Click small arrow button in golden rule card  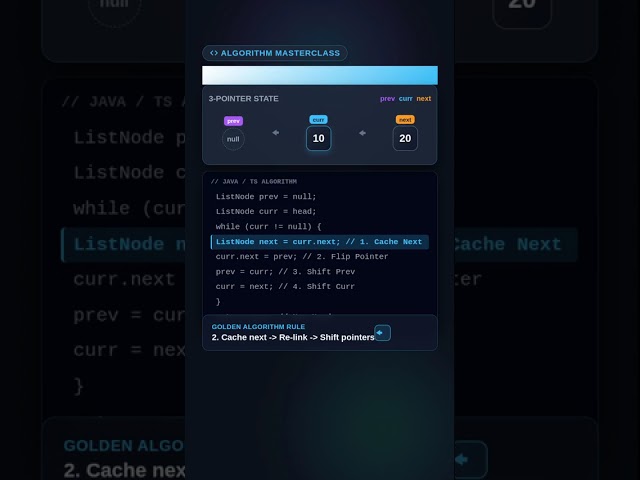[x=382, y=333]
